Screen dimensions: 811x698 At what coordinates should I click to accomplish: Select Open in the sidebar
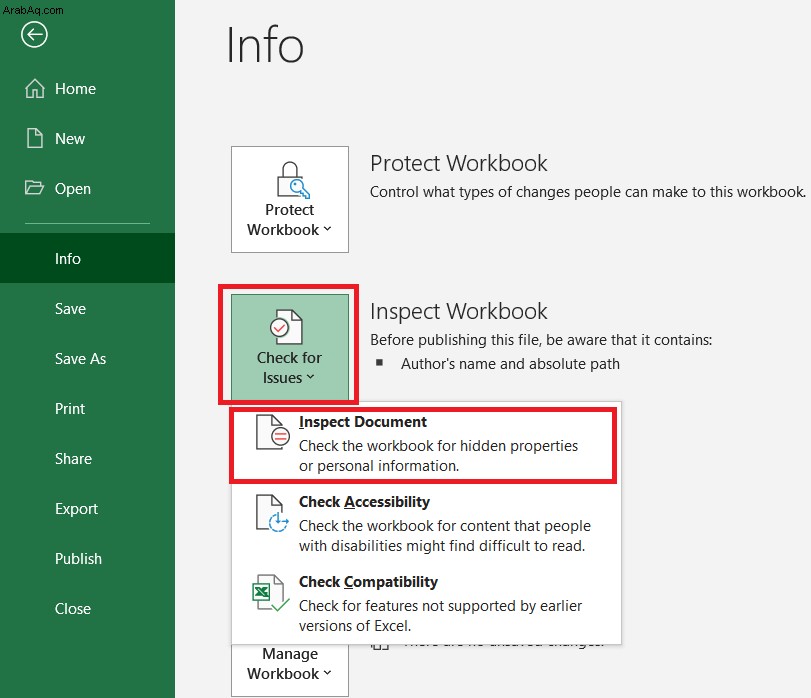click(x=87, y=189)
